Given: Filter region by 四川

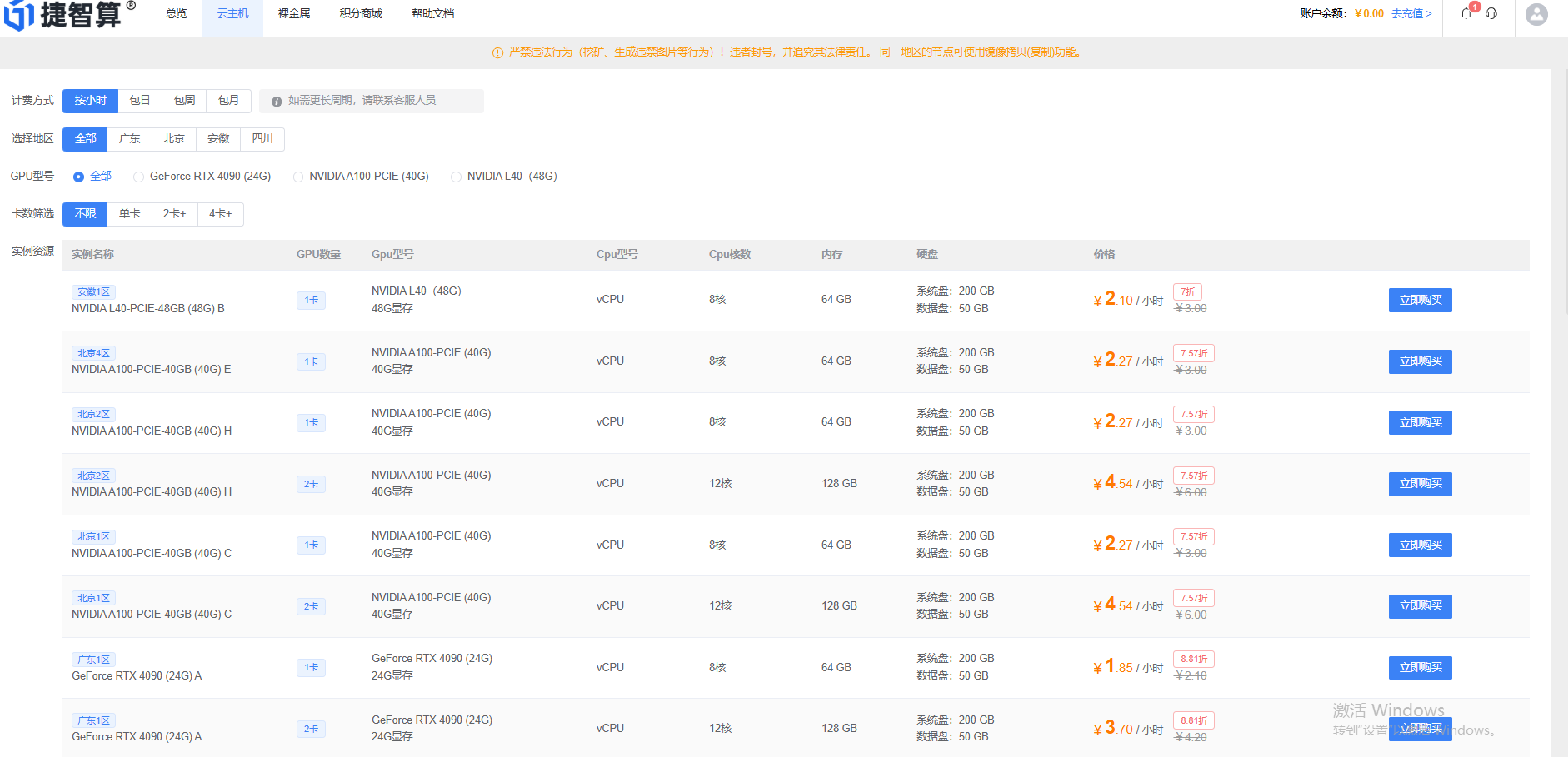Looking at the screenshot, I should (x=262, y=139).
